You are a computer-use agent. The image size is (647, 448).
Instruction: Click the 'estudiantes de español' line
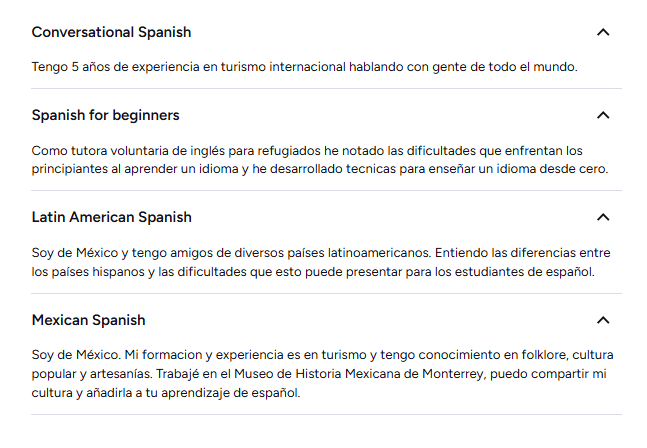(313, 272)
